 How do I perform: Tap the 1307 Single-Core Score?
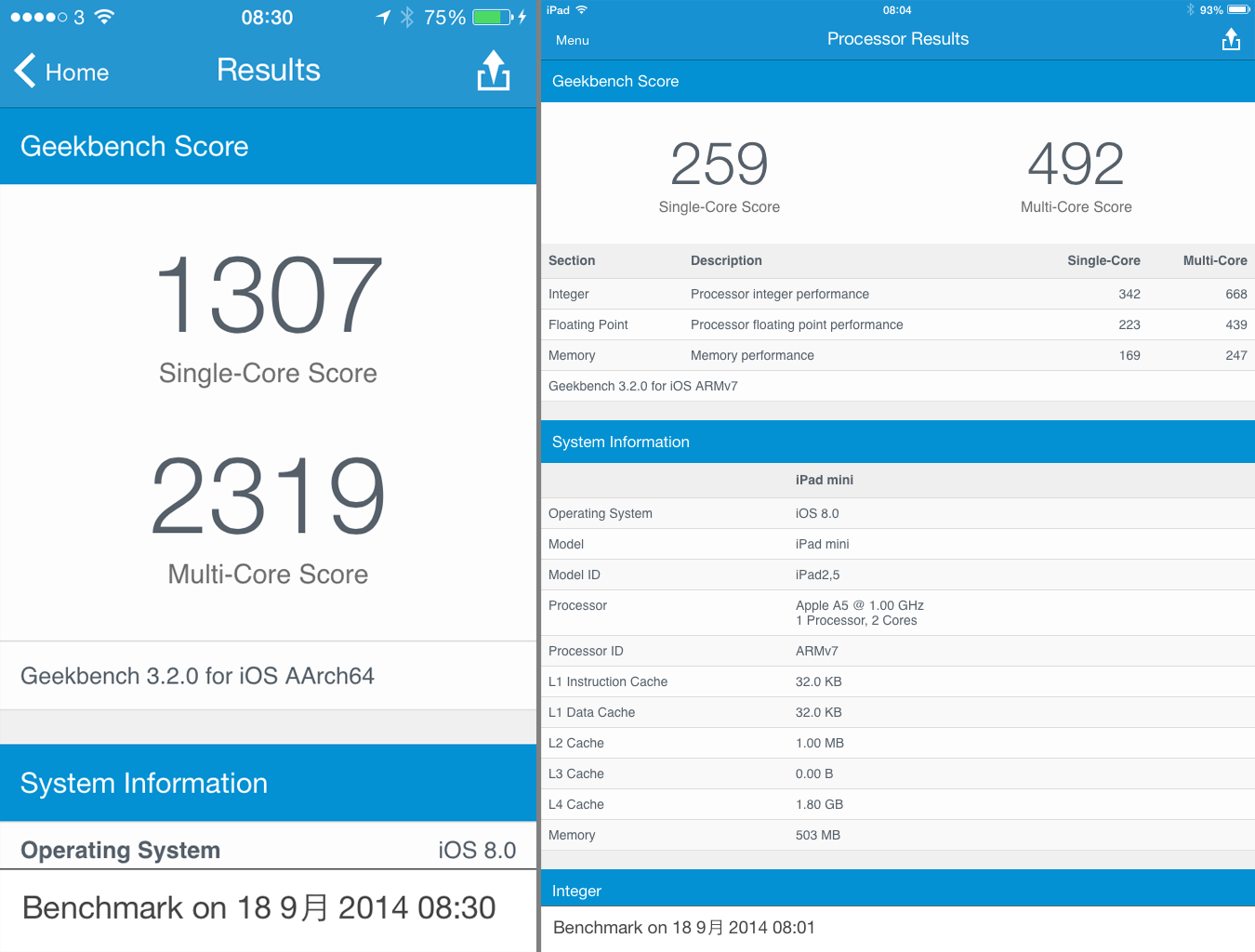268,296
